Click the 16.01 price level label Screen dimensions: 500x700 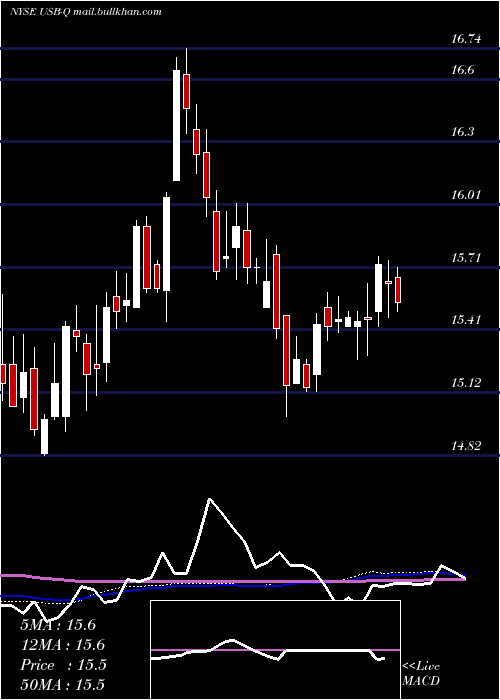pos(466,195)
